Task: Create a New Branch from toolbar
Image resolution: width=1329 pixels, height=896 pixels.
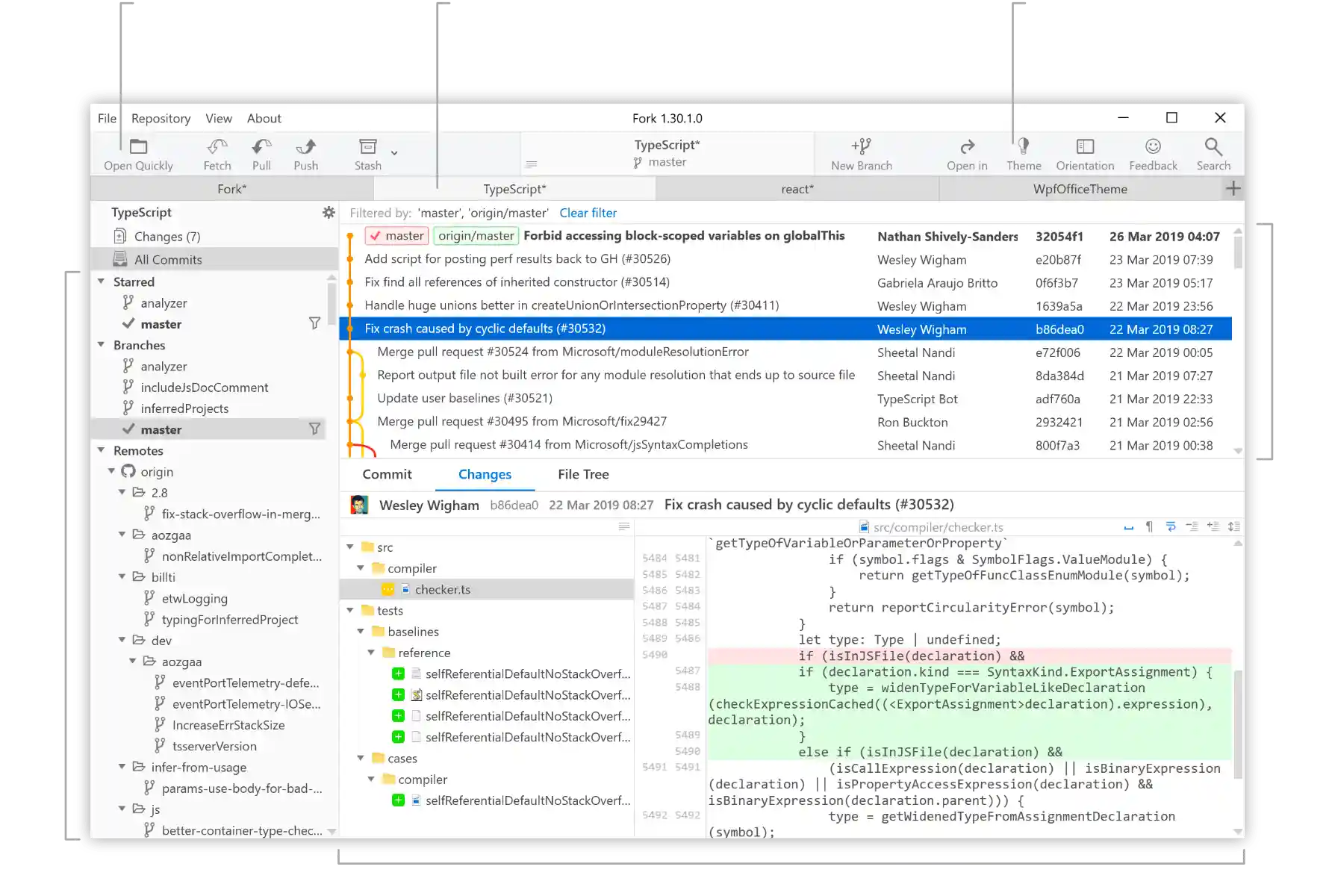Action: pos(861,147)
